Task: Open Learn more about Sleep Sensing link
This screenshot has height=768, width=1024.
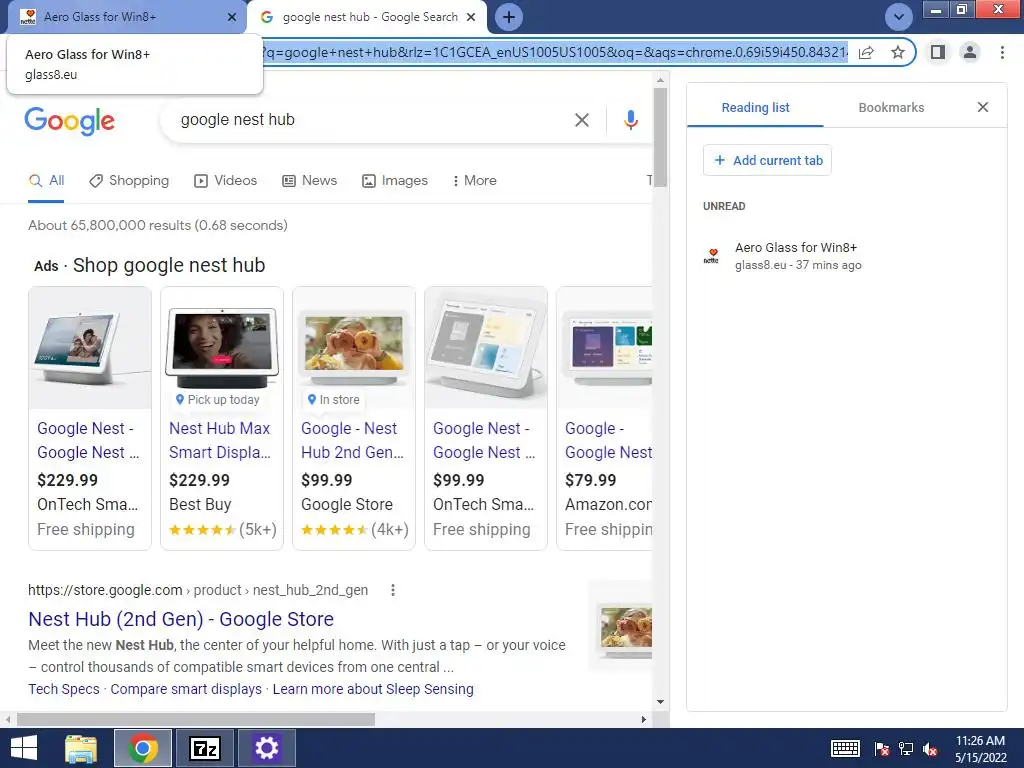Action: 373,689
